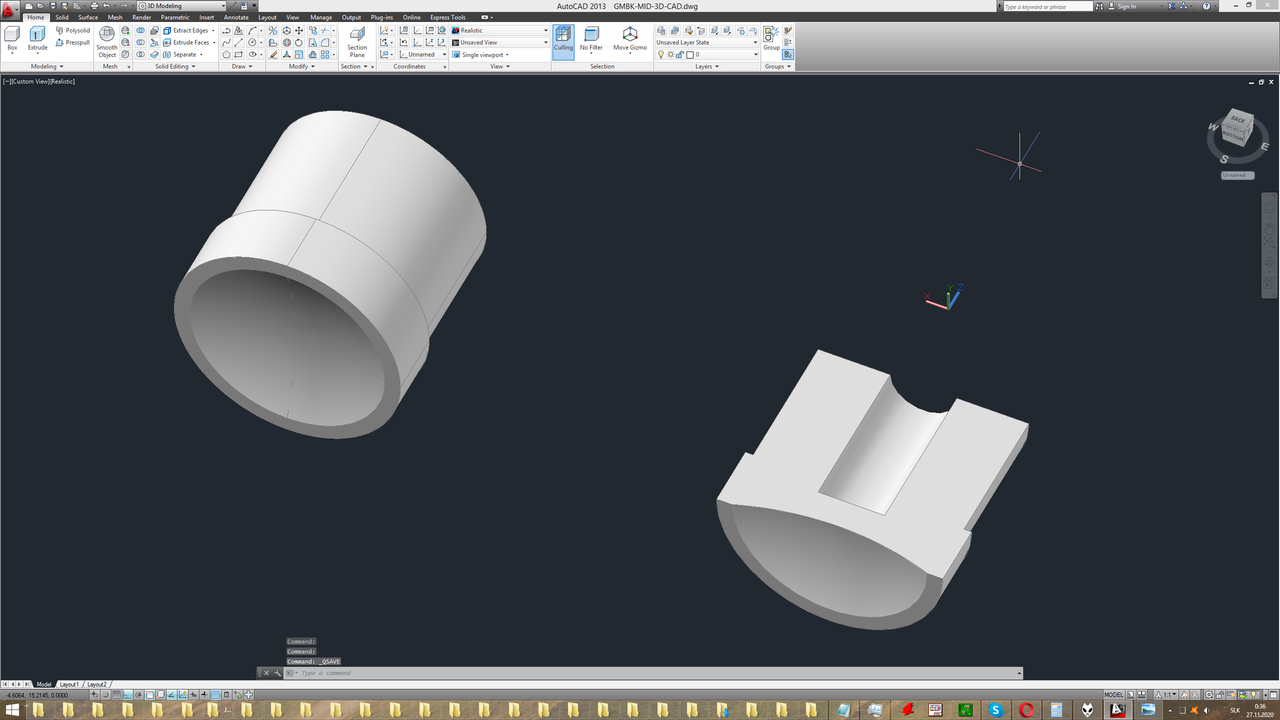The image size is (1280, 720).
Task: Click the Smooth Object mesh tool
Action: click(x=107, y=43)
